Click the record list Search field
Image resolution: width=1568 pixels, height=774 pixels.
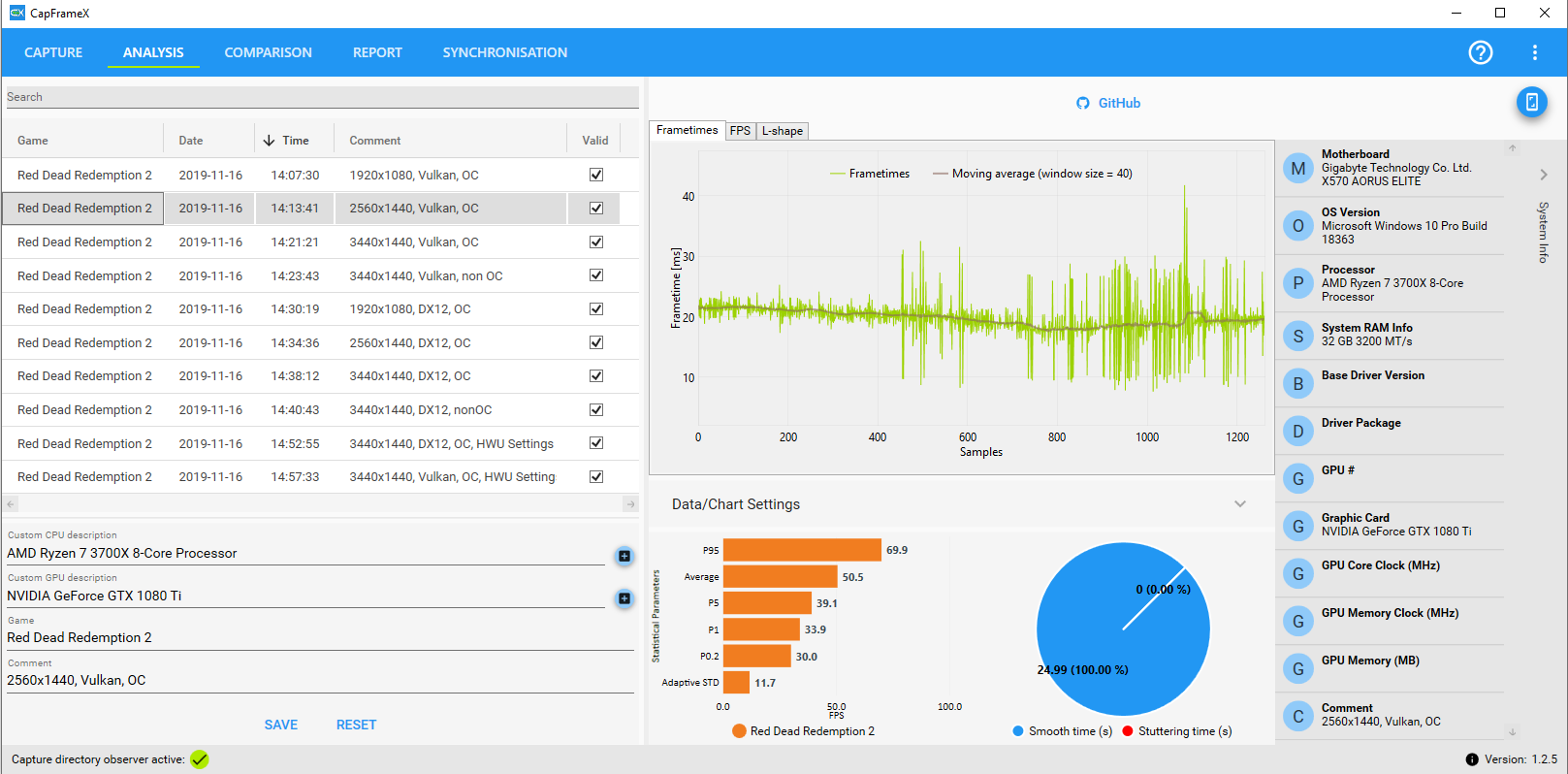click(x=322, y=97)
